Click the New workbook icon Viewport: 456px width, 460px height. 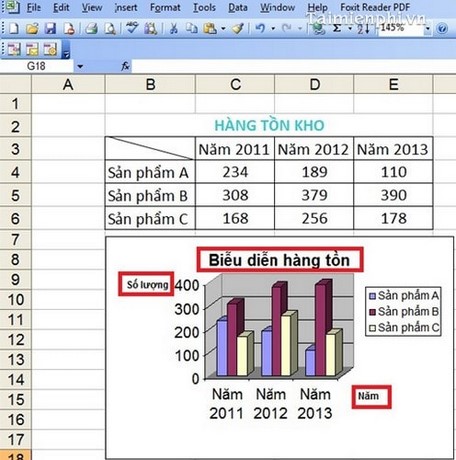14,28
